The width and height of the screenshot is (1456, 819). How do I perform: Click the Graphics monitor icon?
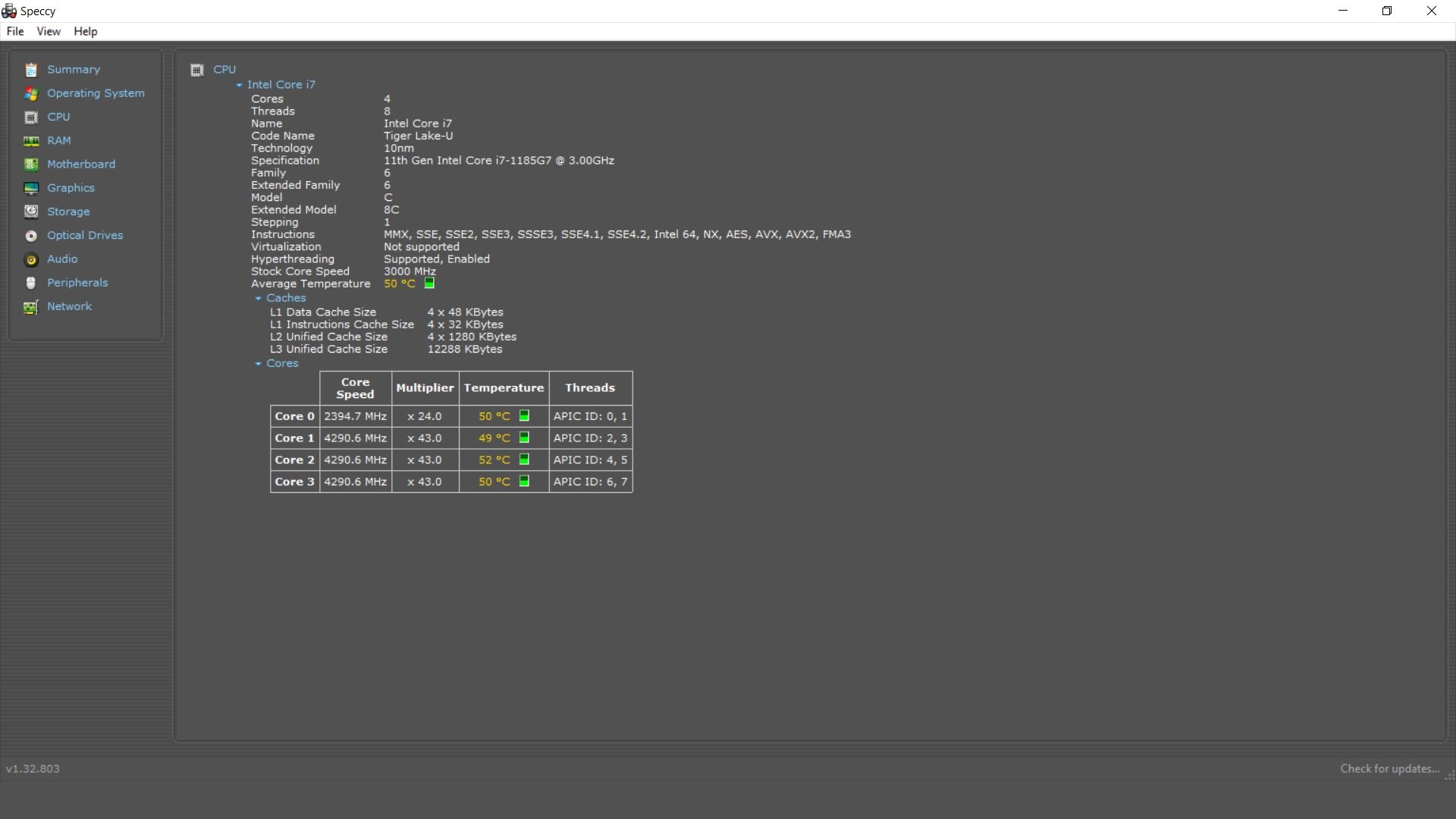pos(31,188)
